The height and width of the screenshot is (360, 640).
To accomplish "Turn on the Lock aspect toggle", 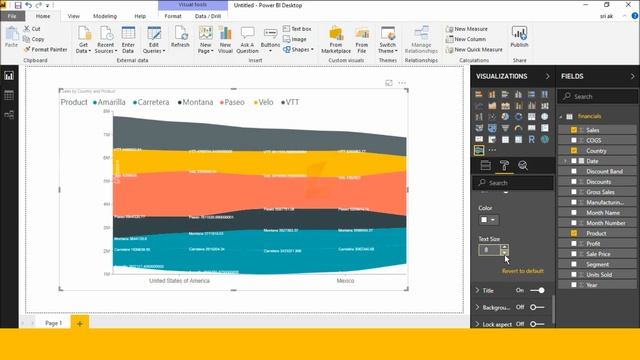I will click(x=537, y=324).
